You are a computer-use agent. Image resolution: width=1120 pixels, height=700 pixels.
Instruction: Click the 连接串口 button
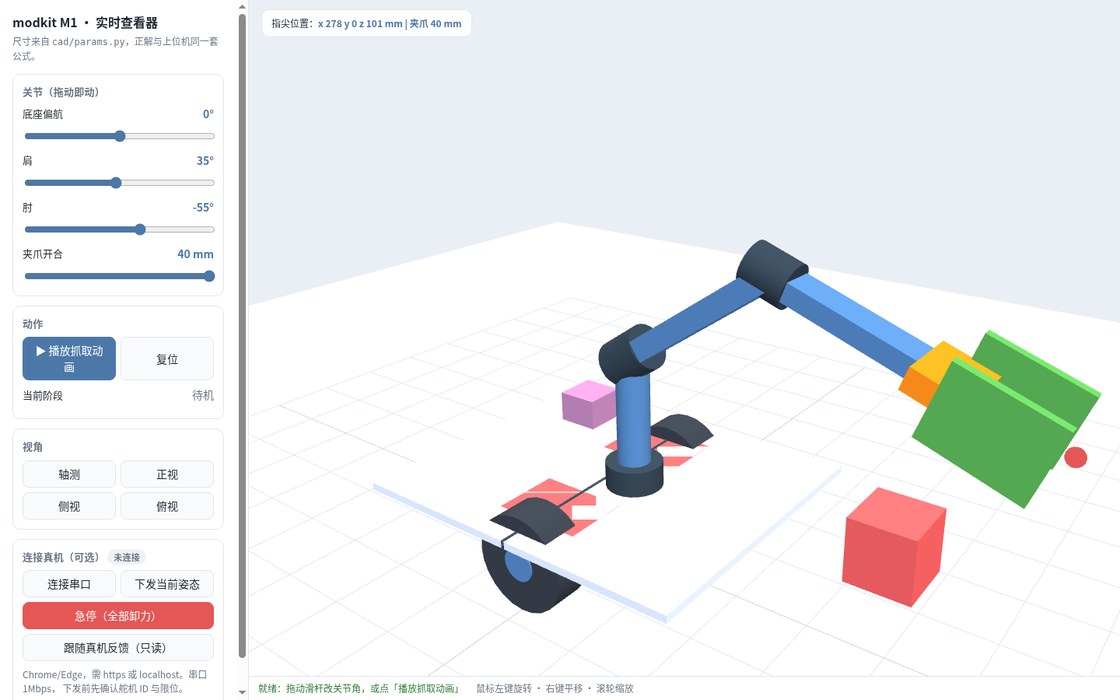pos(69,584)
